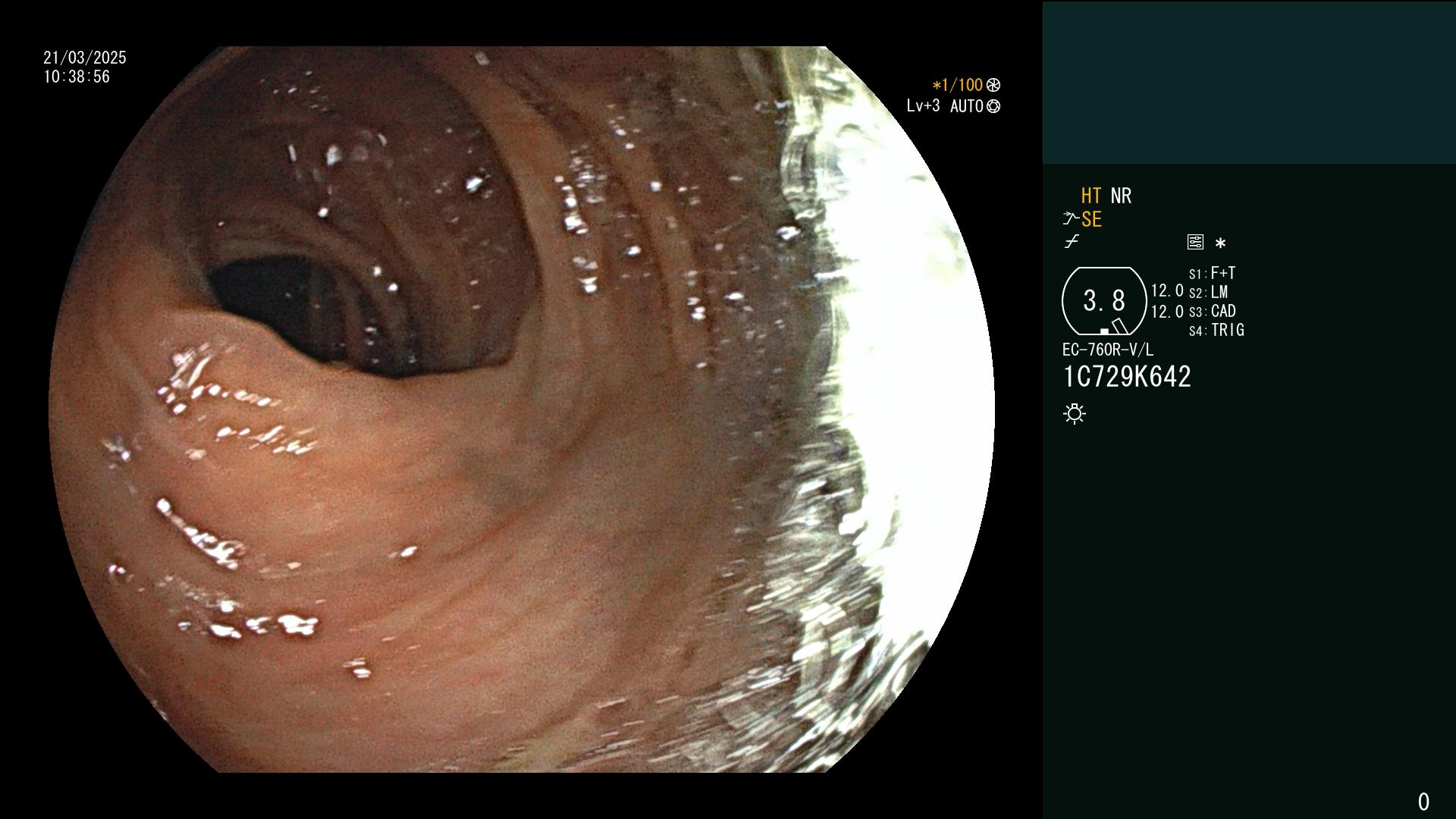Click the time 10:38:56
Image resolution: width=1456 pixels, height=819 pixels.
77,77
